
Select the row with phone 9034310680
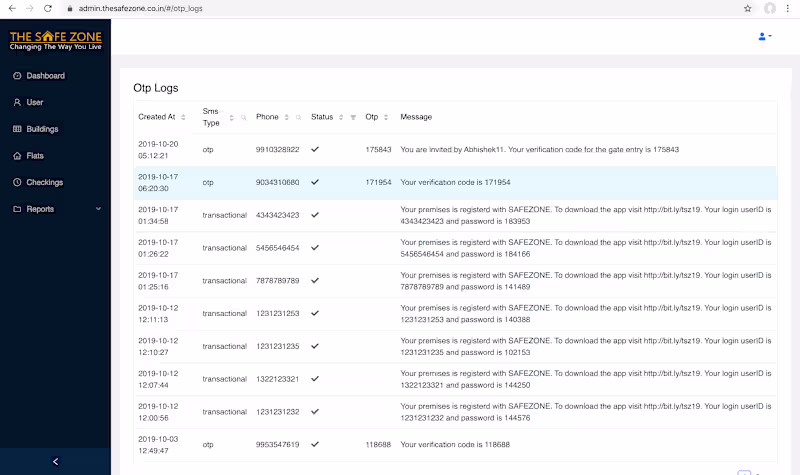coord(277,183)
